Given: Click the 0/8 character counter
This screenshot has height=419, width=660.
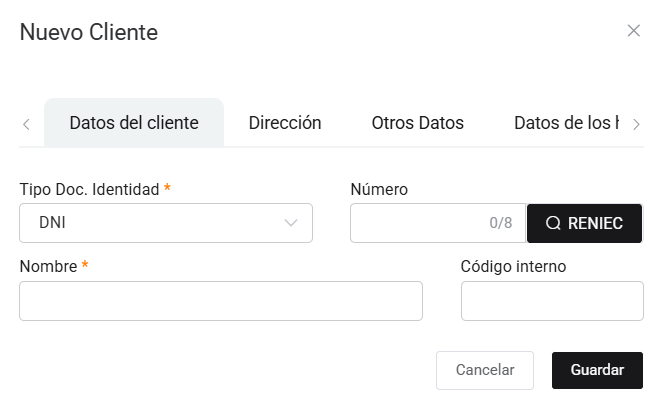Looking at the screenshot, I should [500, 223].
